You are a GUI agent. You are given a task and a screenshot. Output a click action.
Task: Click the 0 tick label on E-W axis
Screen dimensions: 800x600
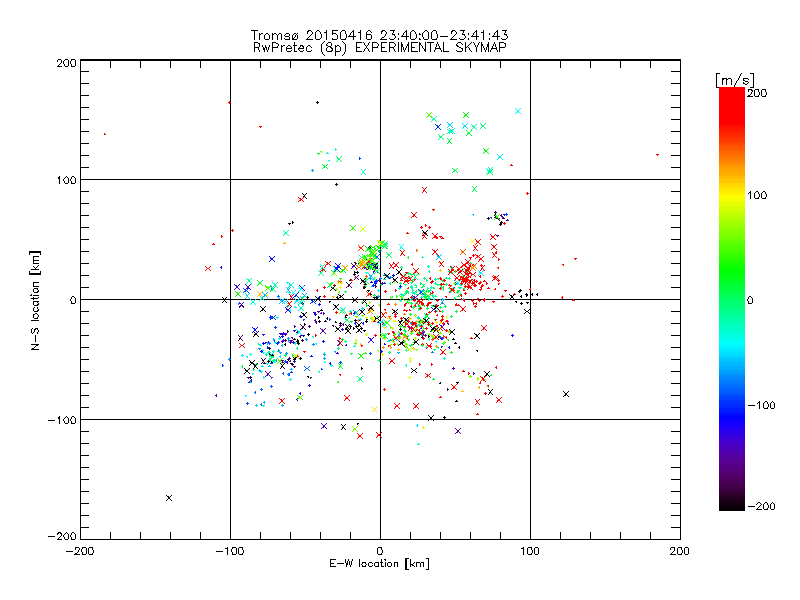coord(380,551)
